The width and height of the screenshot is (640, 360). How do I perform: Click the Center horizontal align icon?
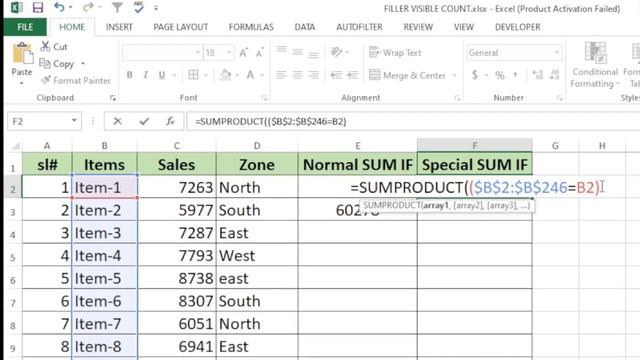tap(298, 75)
